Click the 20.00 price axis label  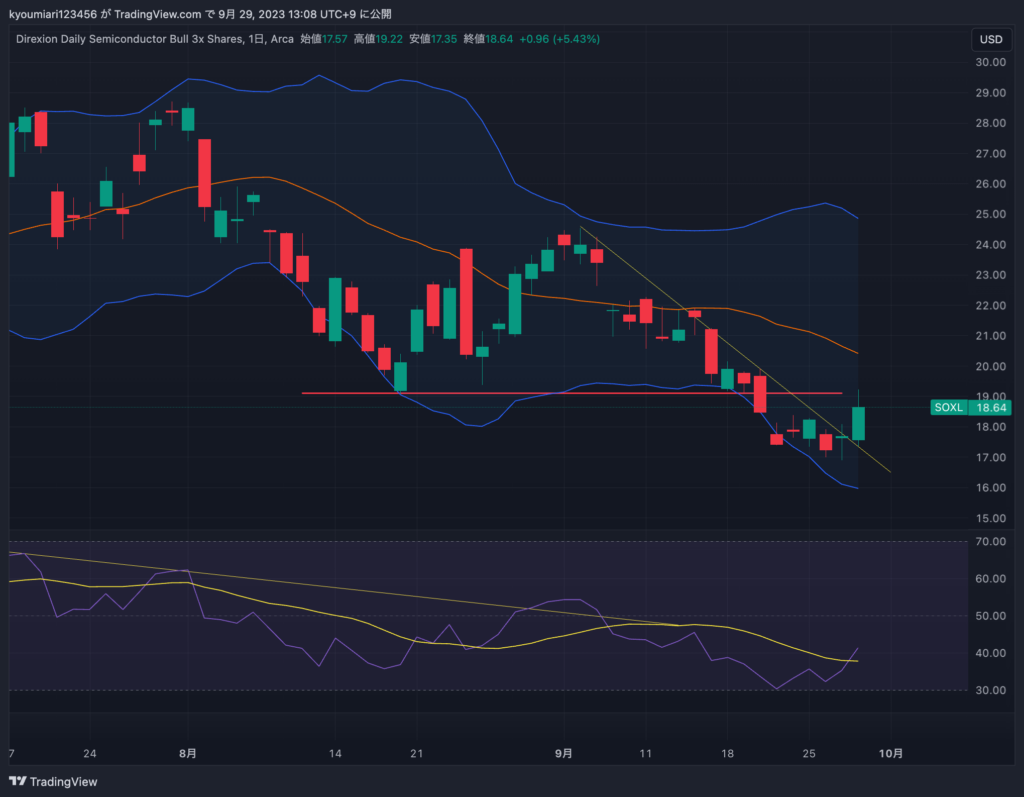(990, 366)
